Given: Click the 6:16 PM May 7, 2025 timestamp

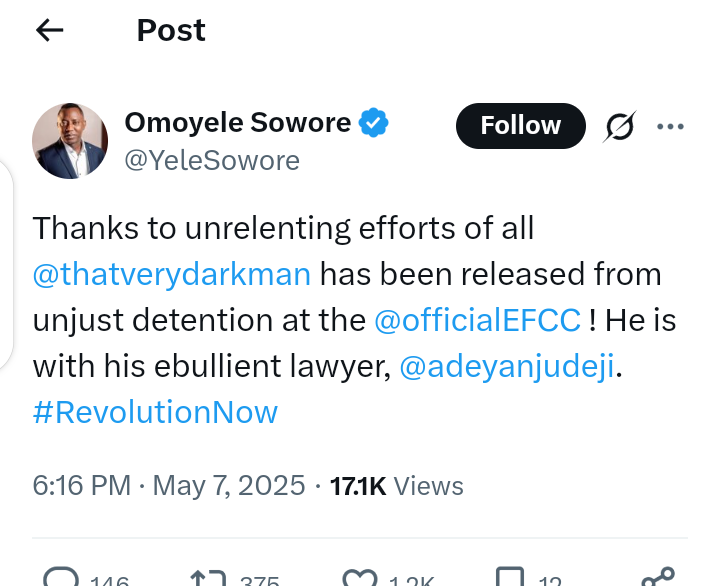Looking at the screenshot, I should pyautogui.click(x=169, y=486).
